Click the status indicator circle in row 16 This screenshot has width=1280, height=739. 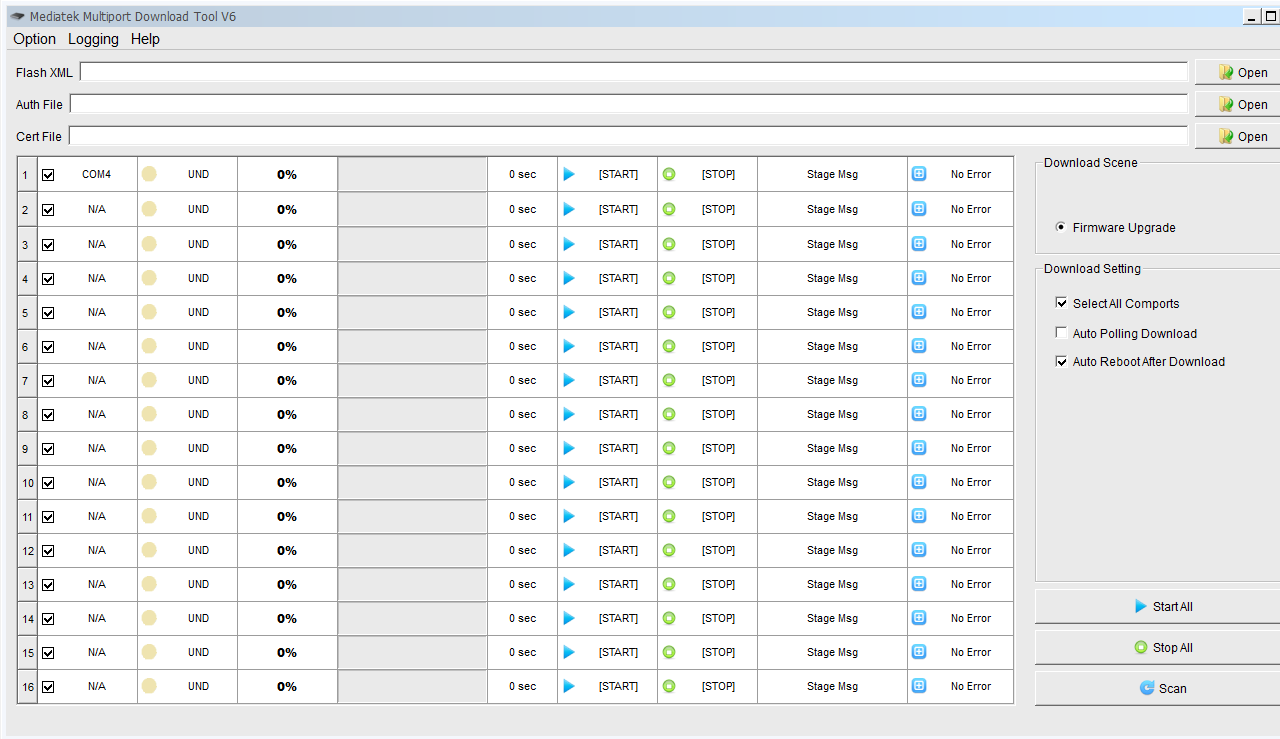click(149, 686)
